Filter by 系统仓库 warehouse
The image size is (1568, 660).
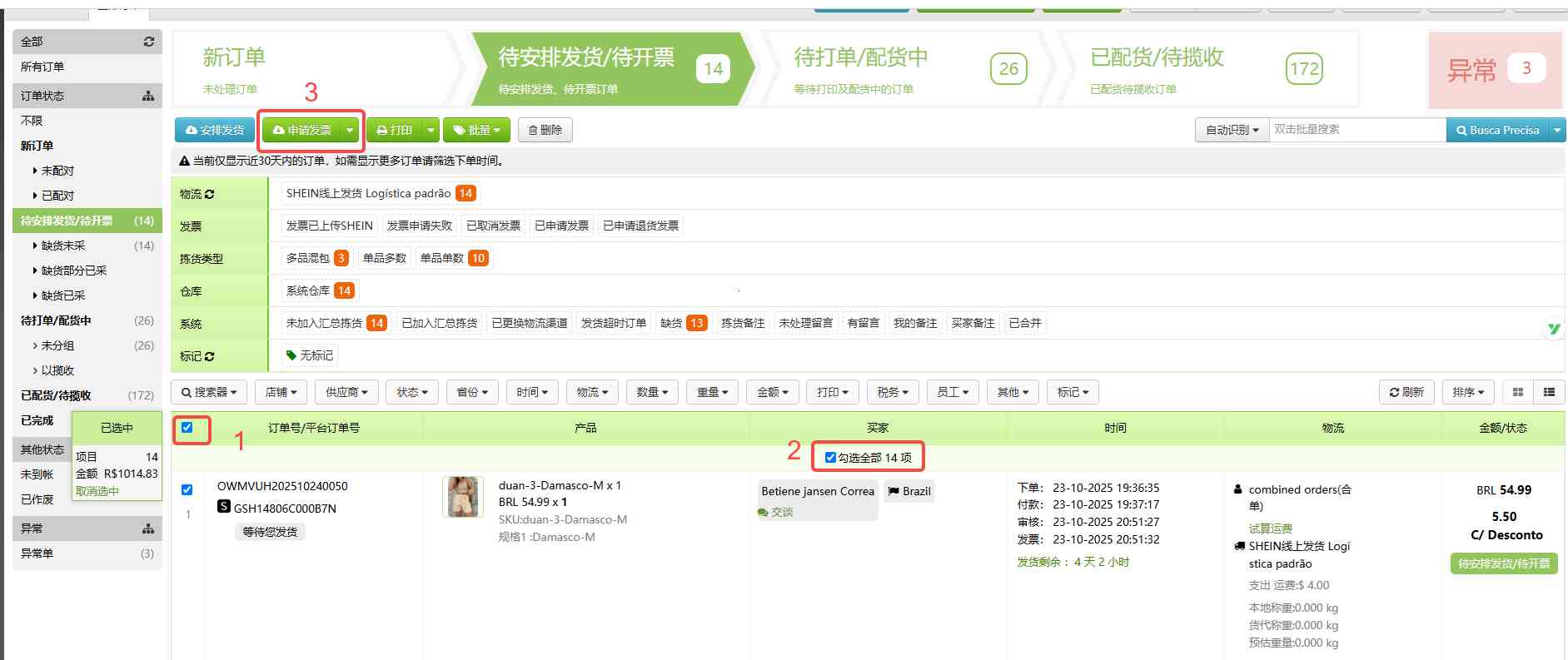[320, 290]
